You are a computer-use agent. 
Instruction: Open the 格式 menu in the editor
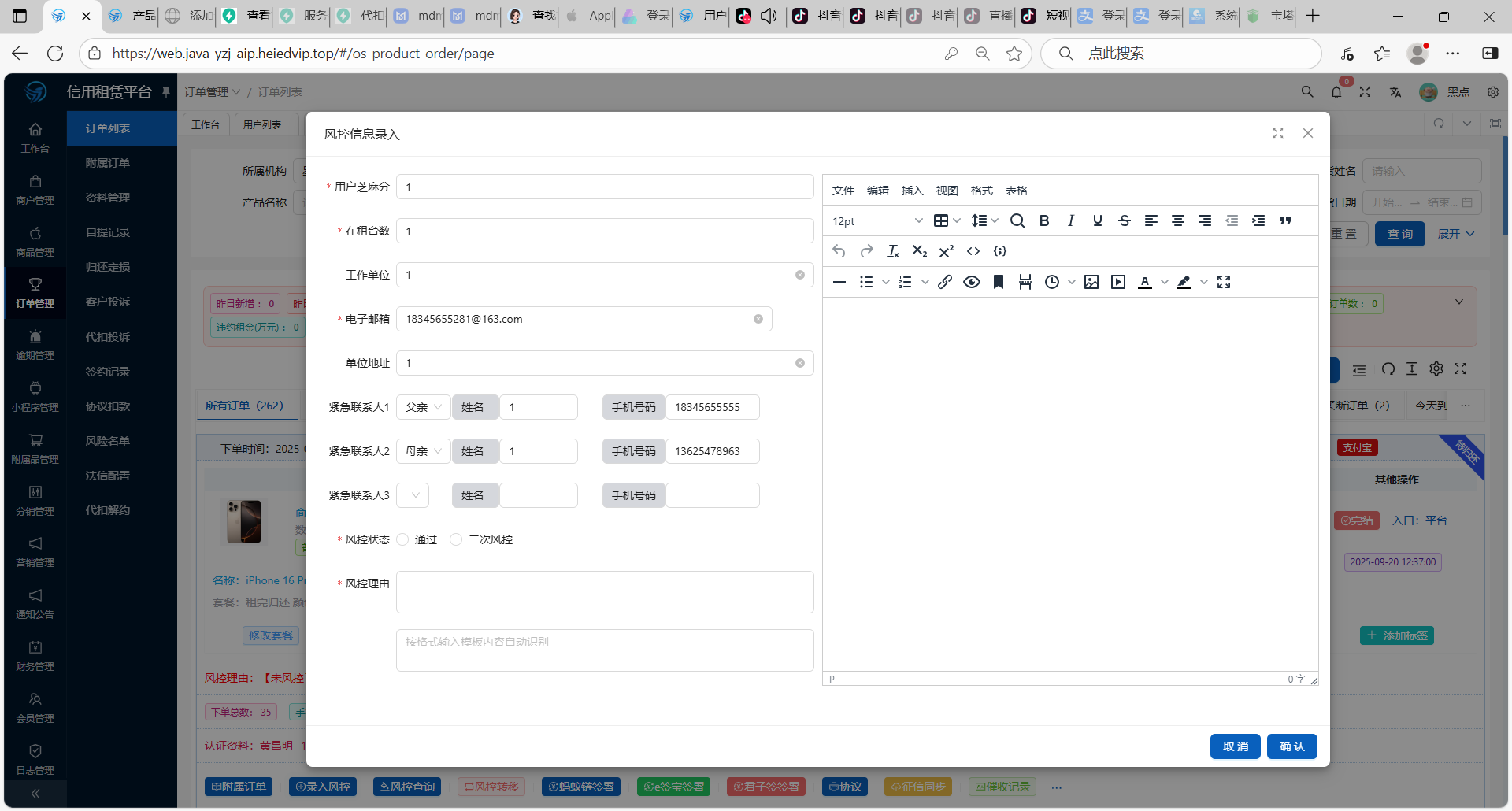[981, 191]
